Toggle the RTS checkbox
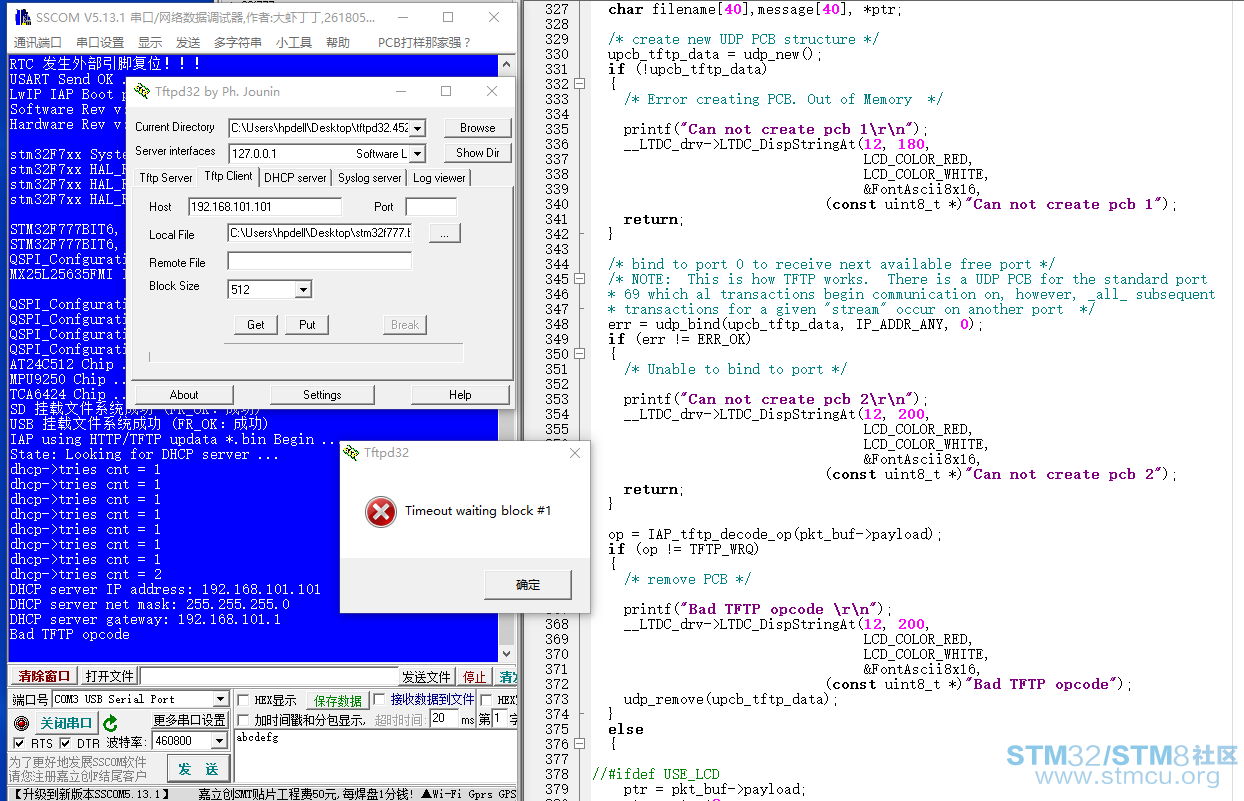Viewport: 1244px width, 801px height. coord(19,743)
